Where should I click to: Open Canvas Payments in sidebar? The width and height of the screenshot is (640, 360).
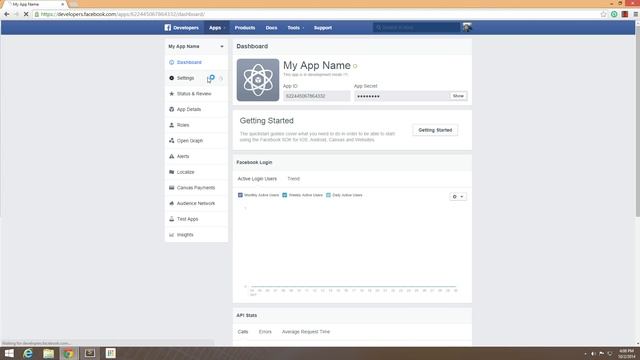196,188
